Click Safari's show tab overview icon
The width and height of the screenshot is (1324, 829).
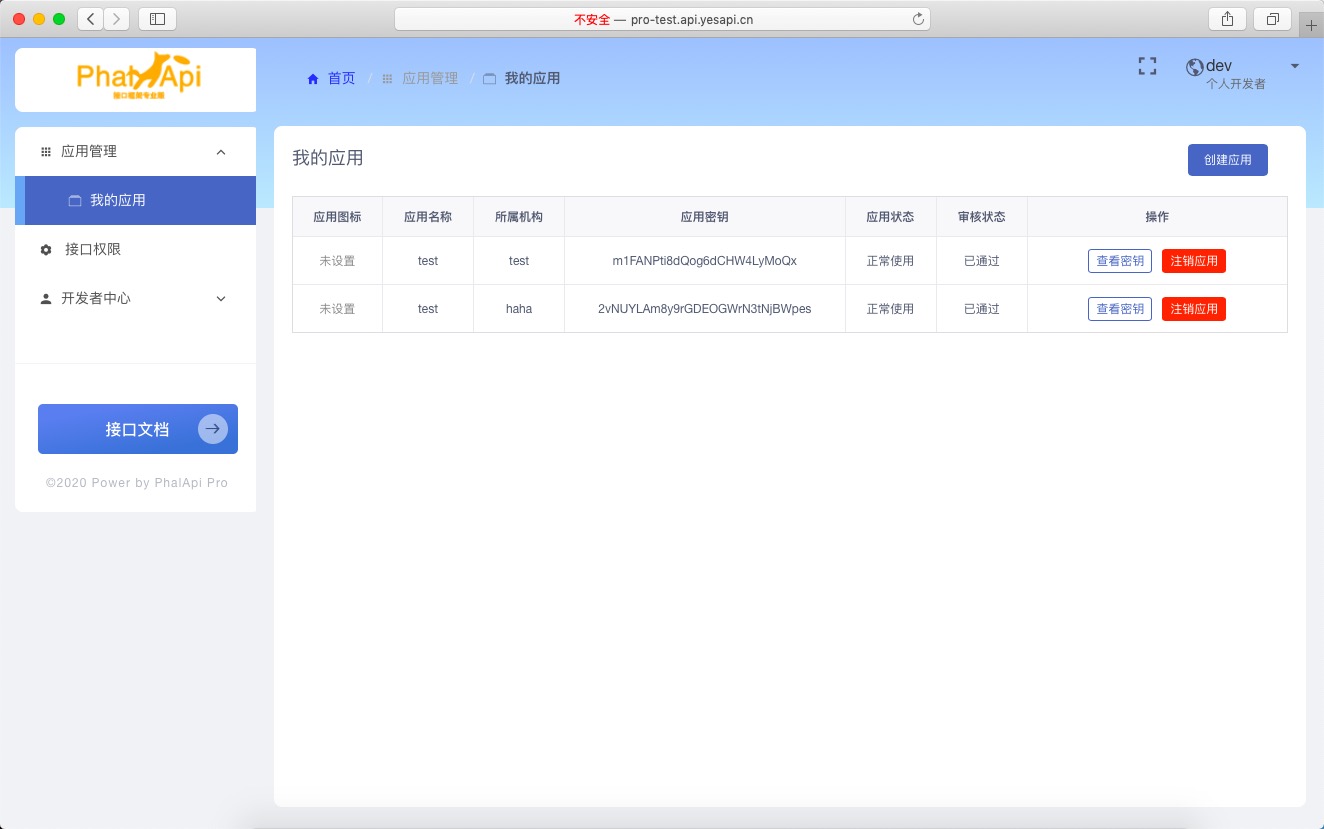coord(1273,19)
